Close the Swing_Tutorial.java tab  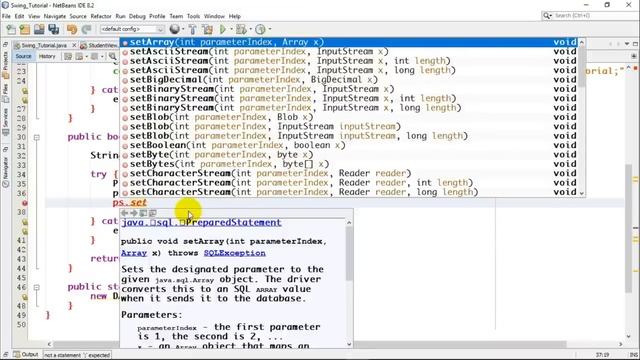coord(74,45)
